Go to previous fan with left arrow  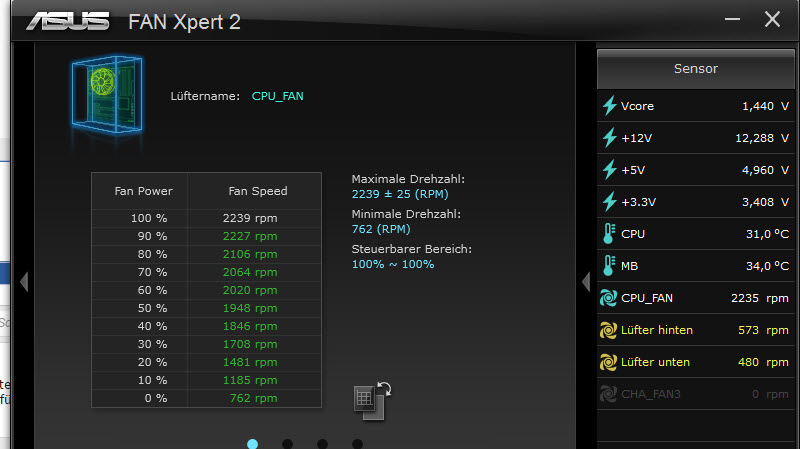click(24, 282)
